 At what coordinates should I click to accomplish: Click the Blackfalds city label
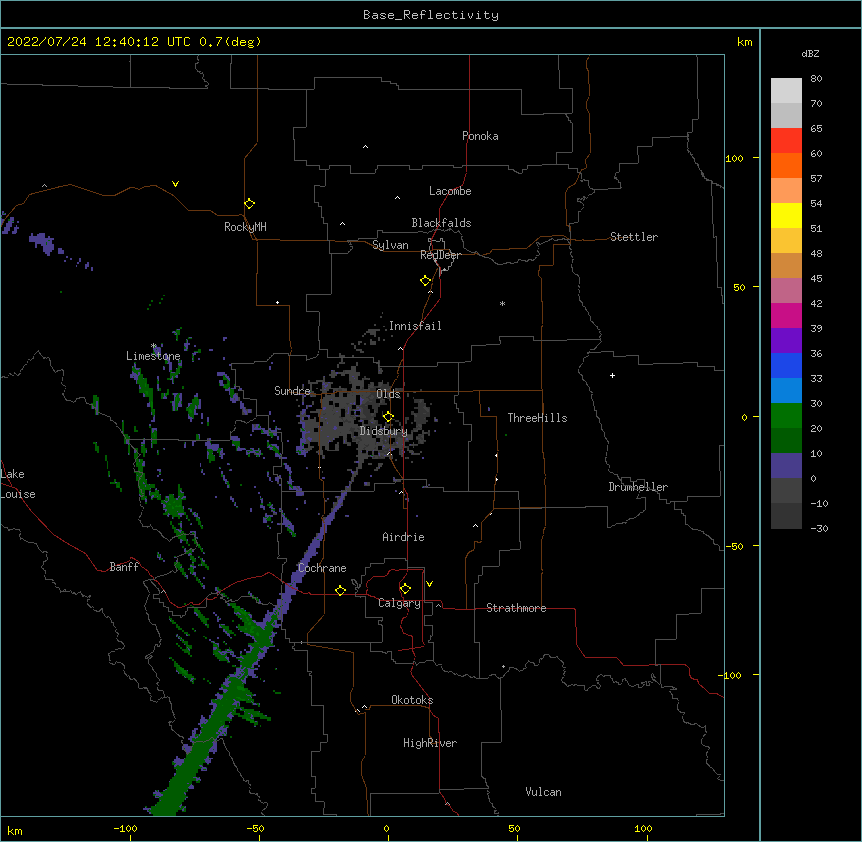click(441, 223)
